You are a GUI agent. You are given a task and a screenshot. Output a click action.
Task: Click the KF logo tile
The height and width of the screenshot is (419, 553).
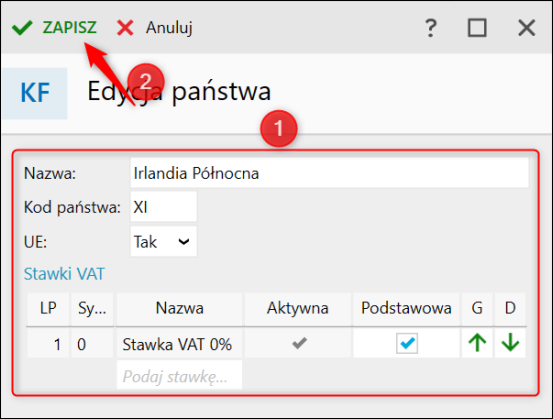[x=35, y=93]
